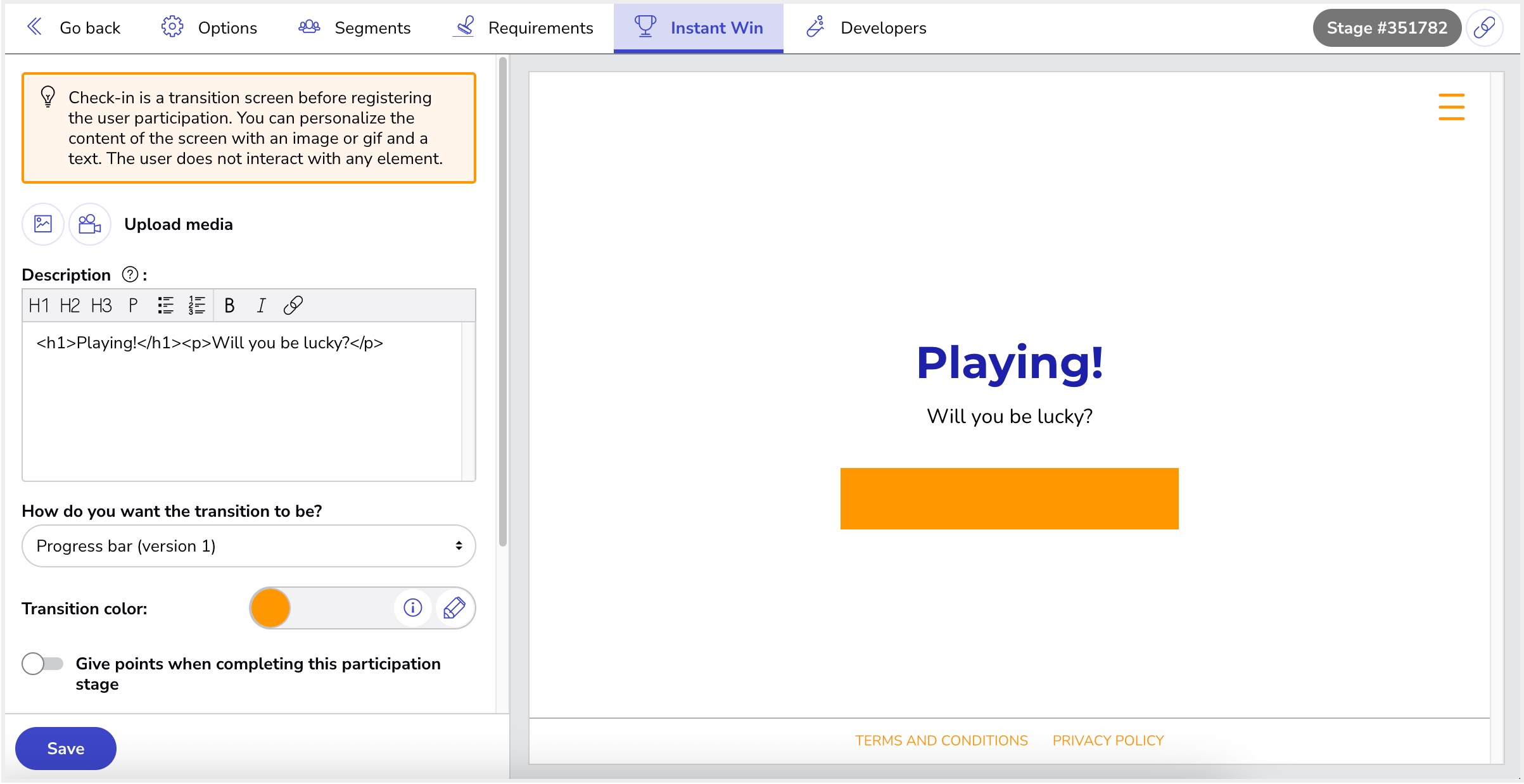The image size is (1524, 784).
Task: Toggle bold formatting in description editor
Action: click(x=229, y=306)
